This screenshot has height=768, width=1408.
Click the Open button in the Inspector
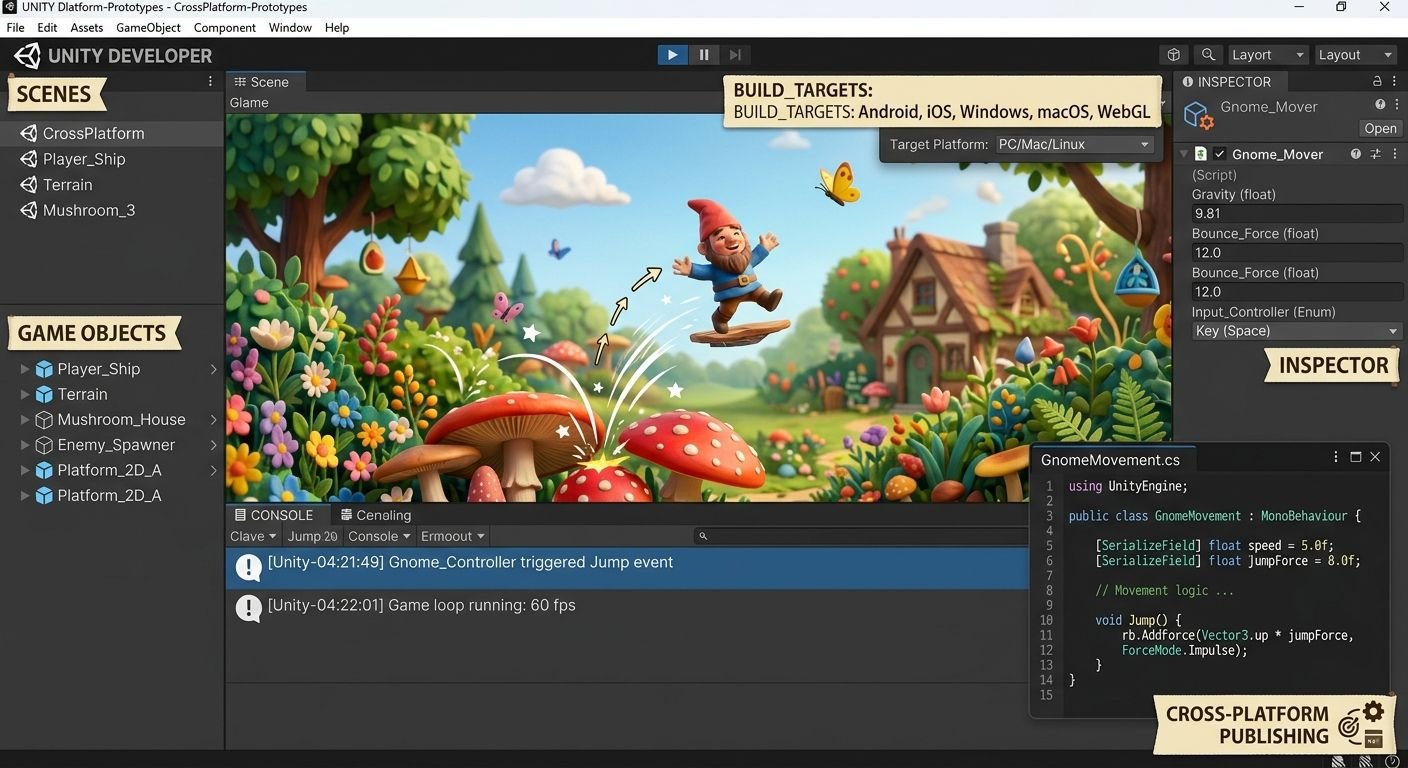click(x=1380, y=128)
